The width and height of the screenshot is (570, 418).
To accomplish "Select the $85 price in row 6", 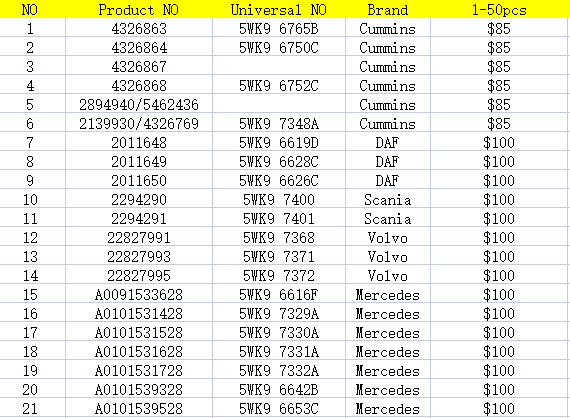I will (499, 123).
